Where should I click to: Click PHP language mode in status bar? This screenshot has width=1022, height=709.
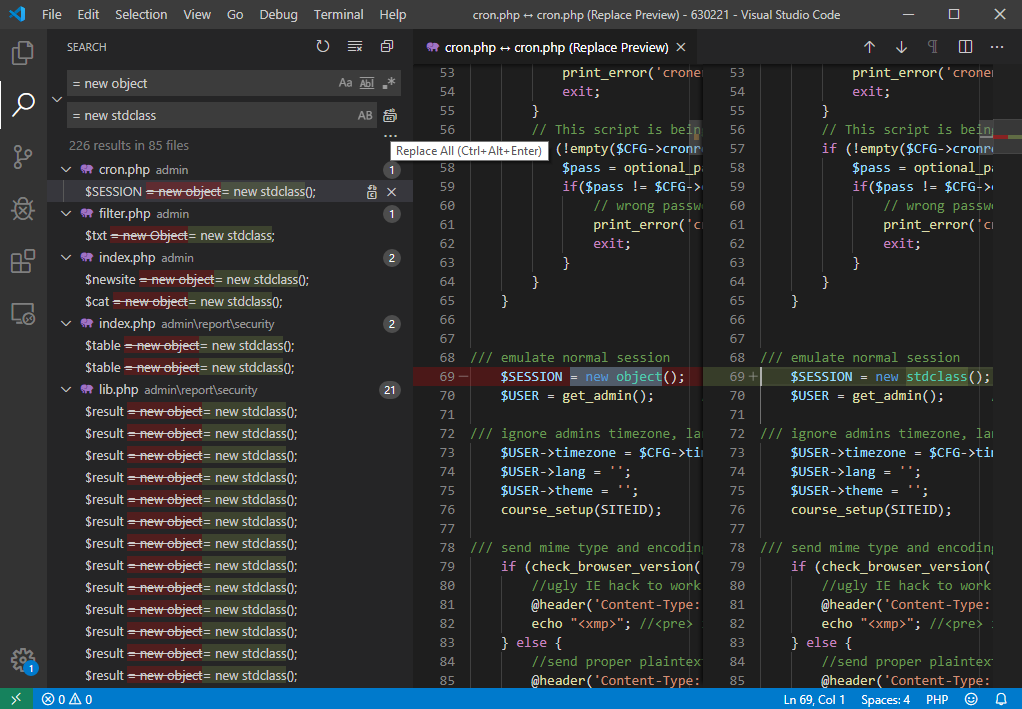click(x=937, y=699)
